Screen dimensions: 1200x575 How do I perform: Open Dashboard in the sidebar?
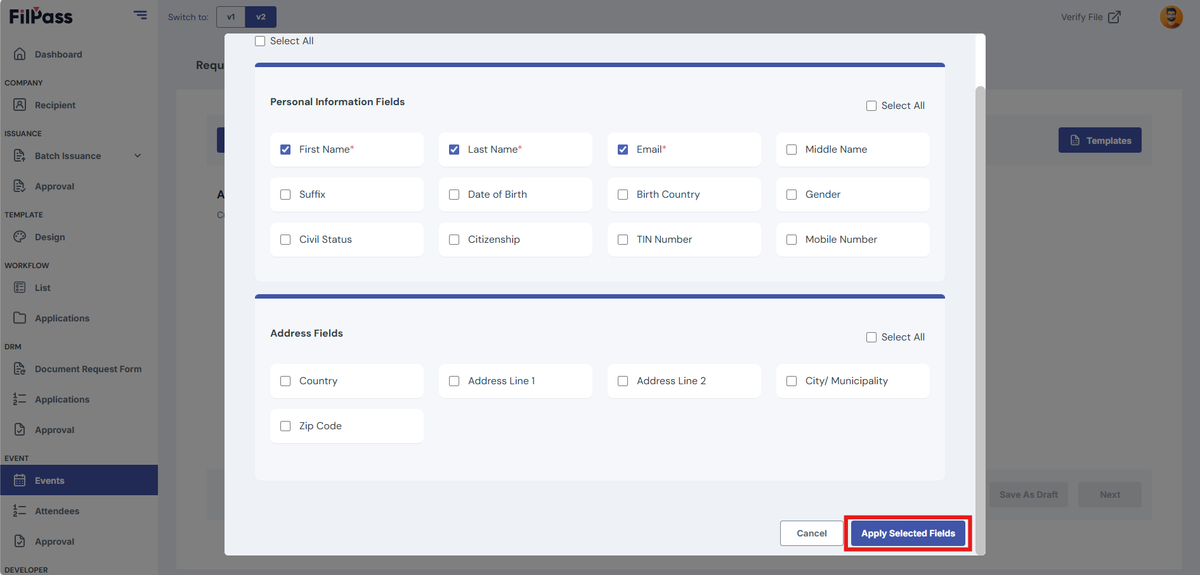(79, 54)
